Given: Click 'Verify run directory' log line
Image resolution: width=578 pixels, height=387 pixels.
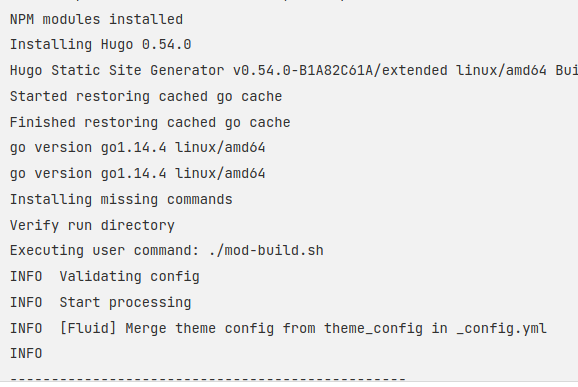Looking at the screenshot, I should (x=92, y=225).
